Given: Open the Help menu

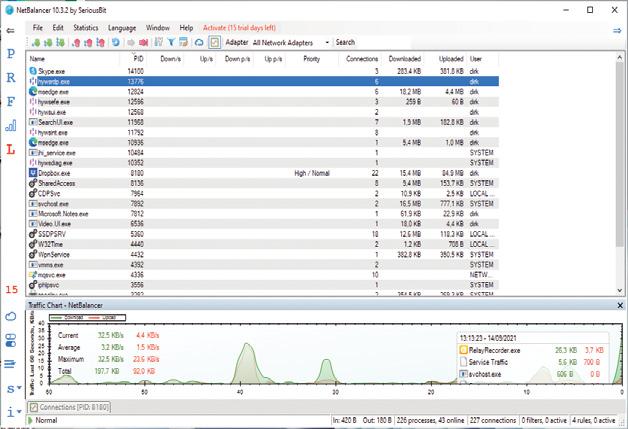Looking at the screenshot, I should point(186,28).
